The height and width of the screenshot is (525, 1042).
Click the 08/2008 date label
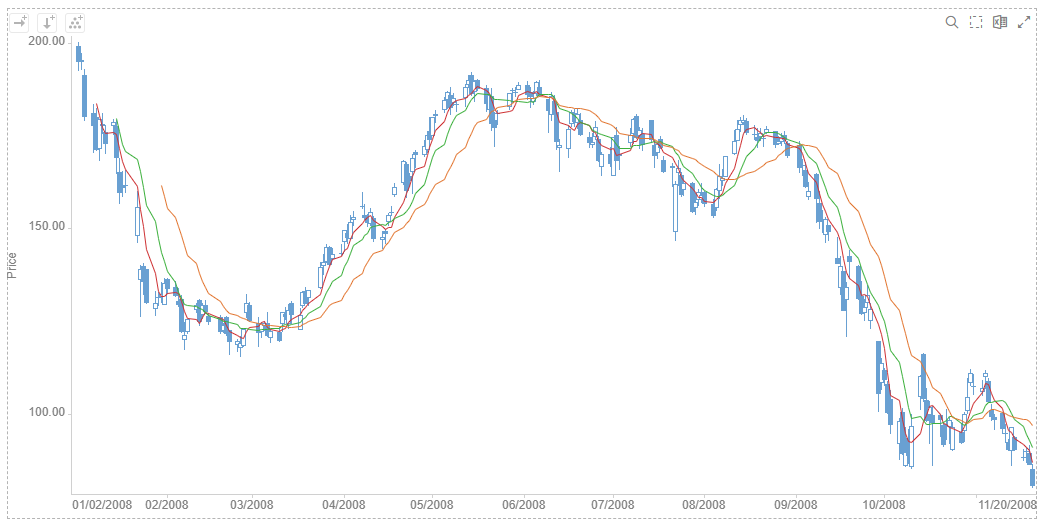(x=704, y=505)
